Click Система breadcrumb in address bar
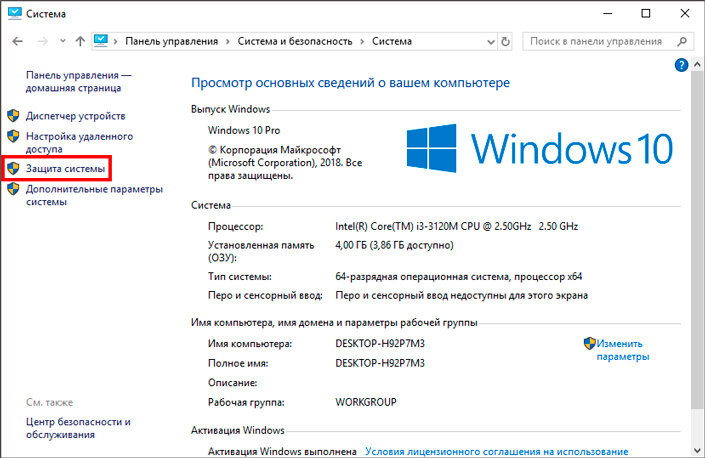 392,41
